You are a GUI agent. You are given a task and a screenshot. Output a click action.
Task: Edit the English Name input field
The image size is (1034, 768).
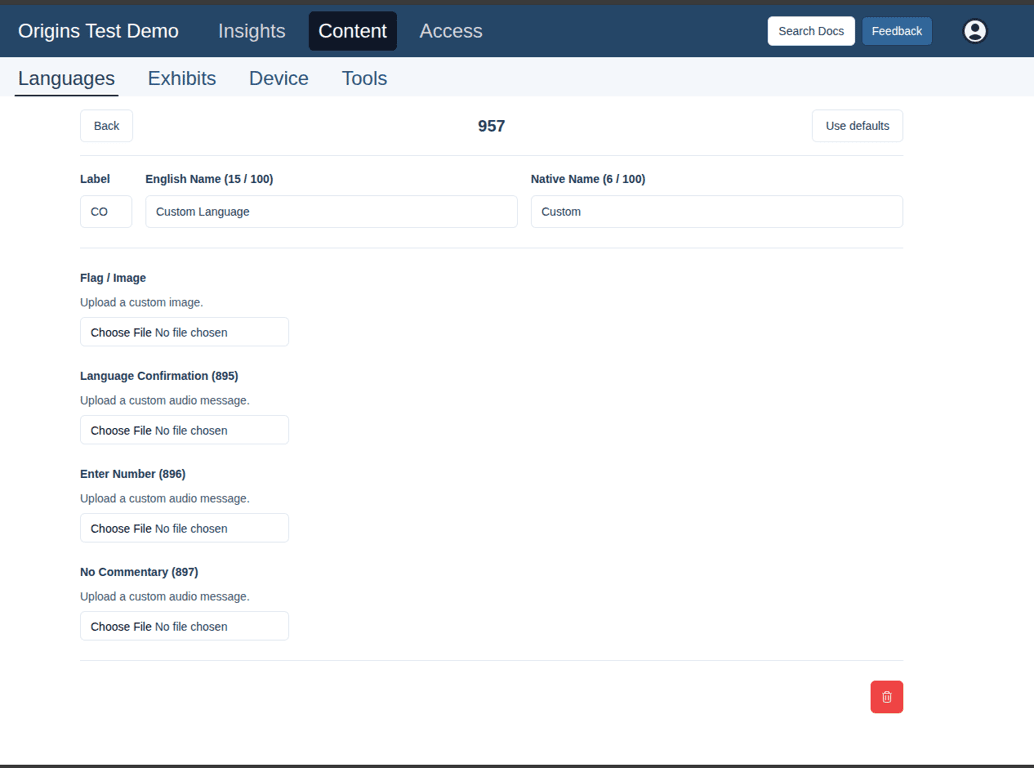[x=331, y=212]
